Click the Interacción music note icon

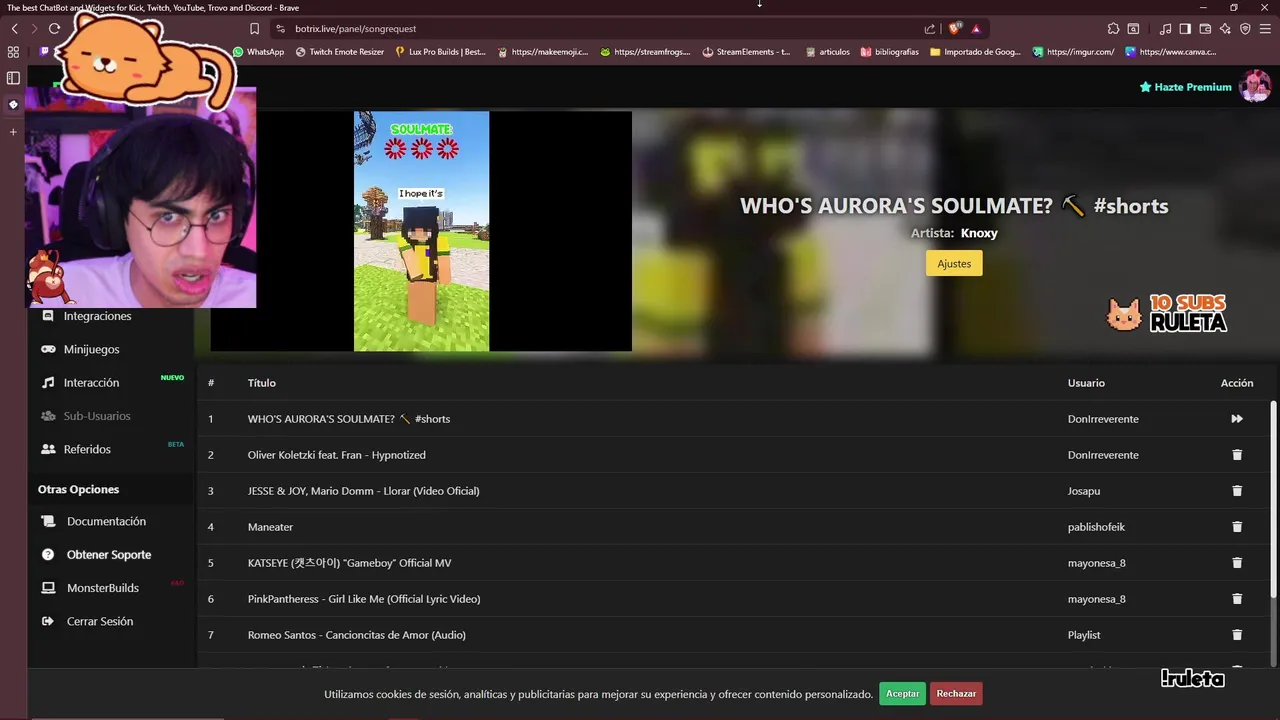[48, 383]
